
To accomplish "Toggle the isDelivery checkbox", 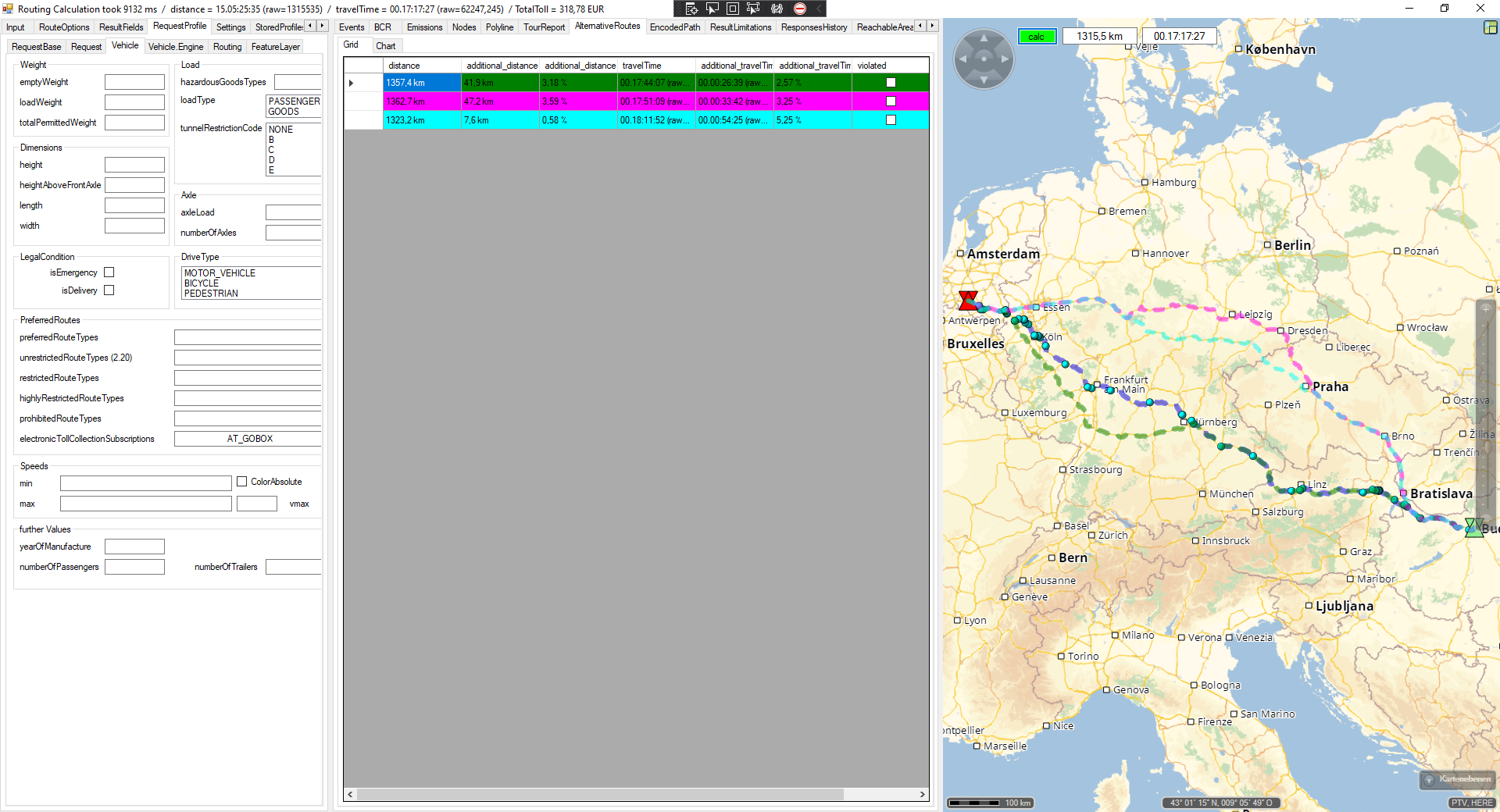I will point(109,290).
